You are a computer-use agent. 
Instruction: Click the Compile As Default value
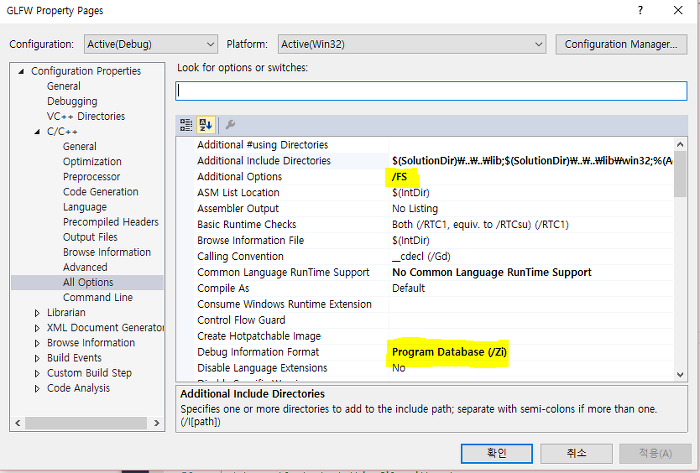click(x=408, y=288)
